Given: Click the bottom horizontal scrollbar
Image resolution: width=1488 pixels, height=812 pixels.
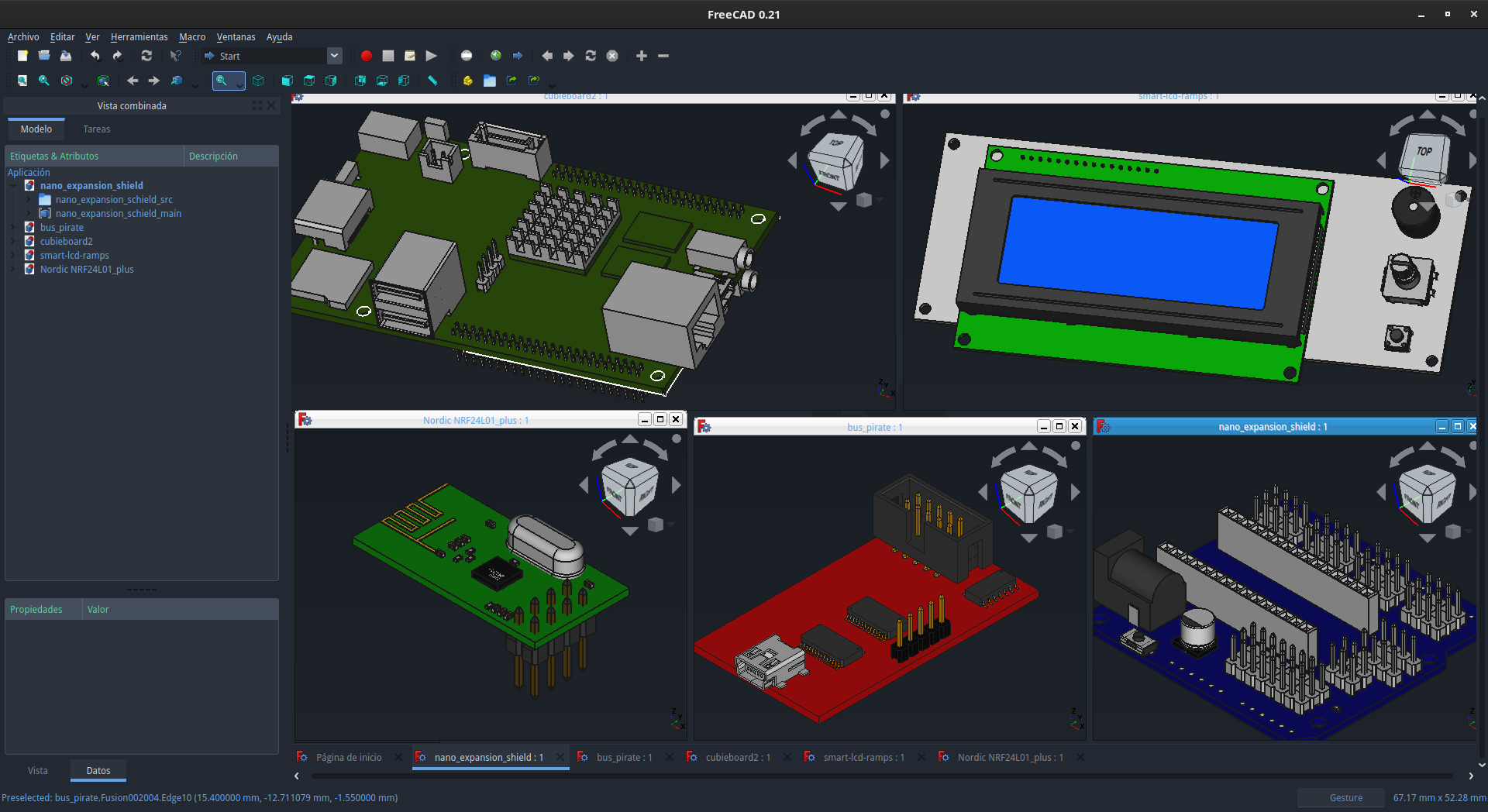Looking at the screenshot, I should (x=882, y=776).
